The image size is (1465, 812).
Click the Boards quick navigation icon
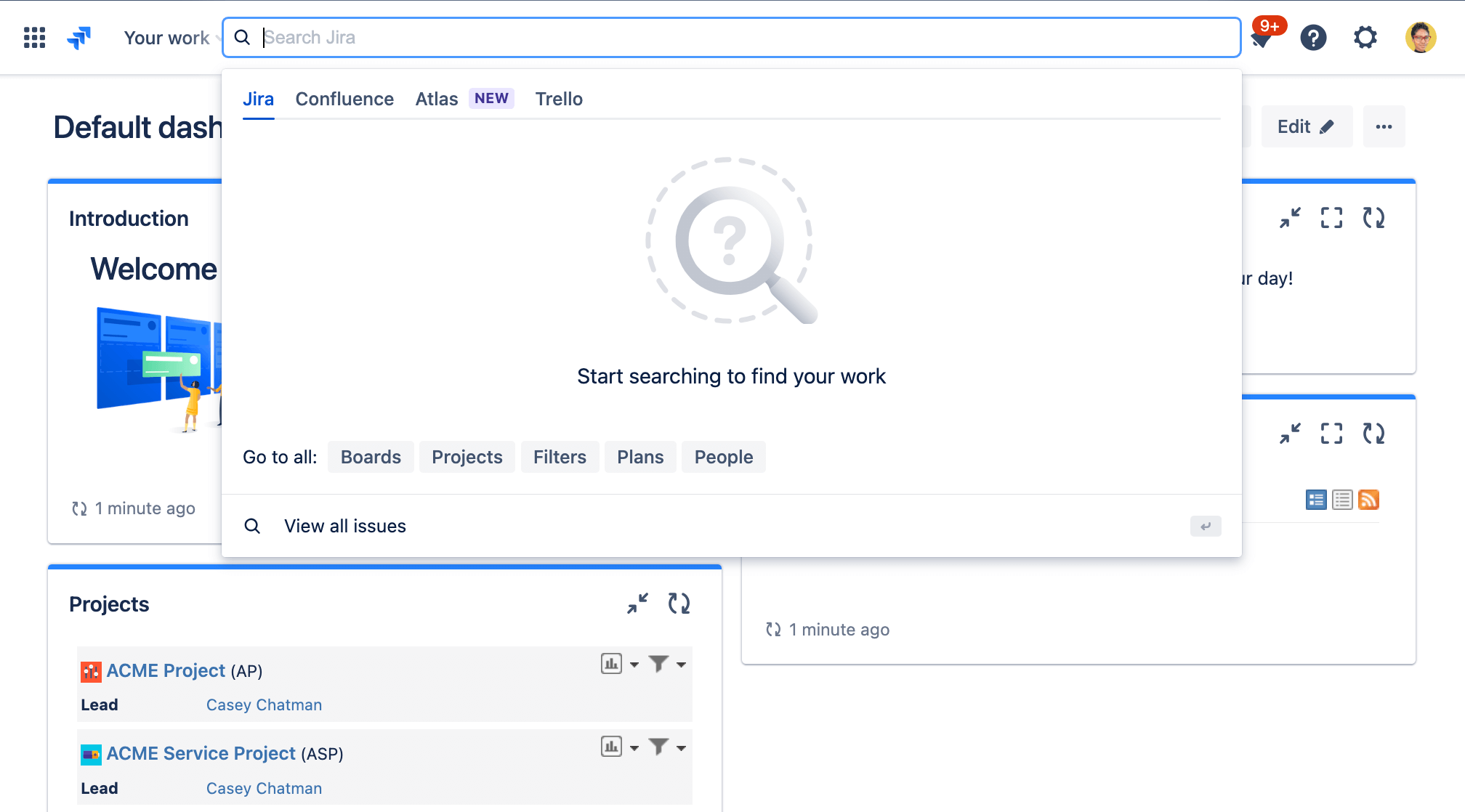[371, 457]
